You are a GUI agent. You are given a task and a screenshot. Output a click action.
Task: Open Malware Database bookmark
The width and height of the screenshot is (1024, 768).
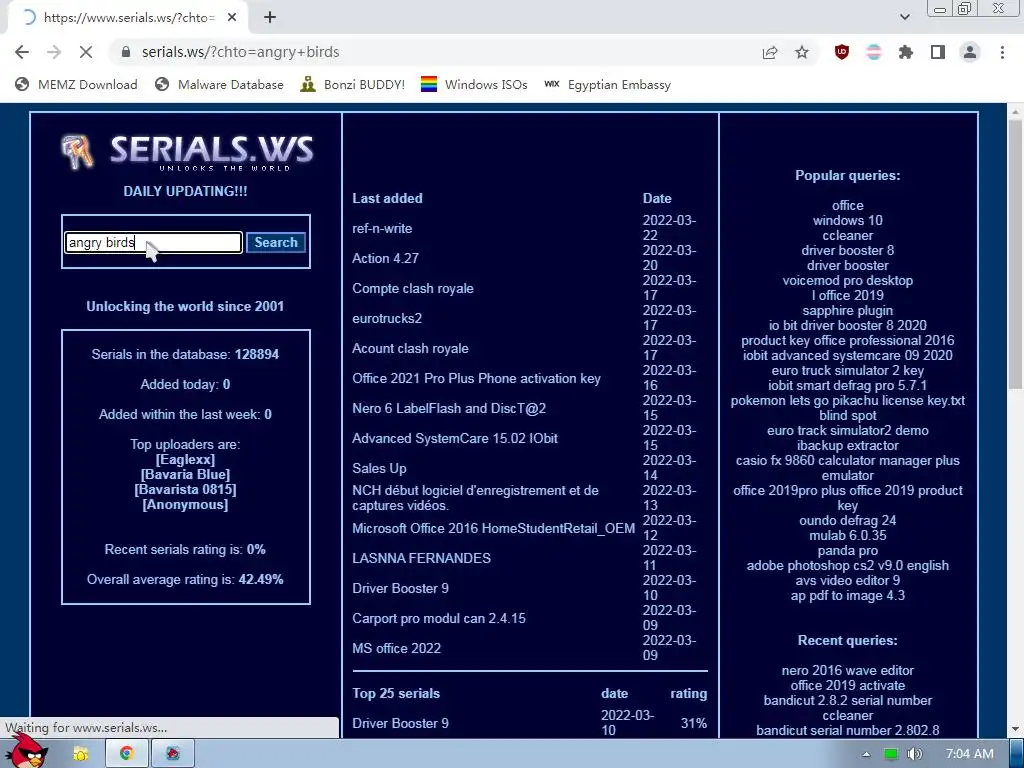pos(219,84)
